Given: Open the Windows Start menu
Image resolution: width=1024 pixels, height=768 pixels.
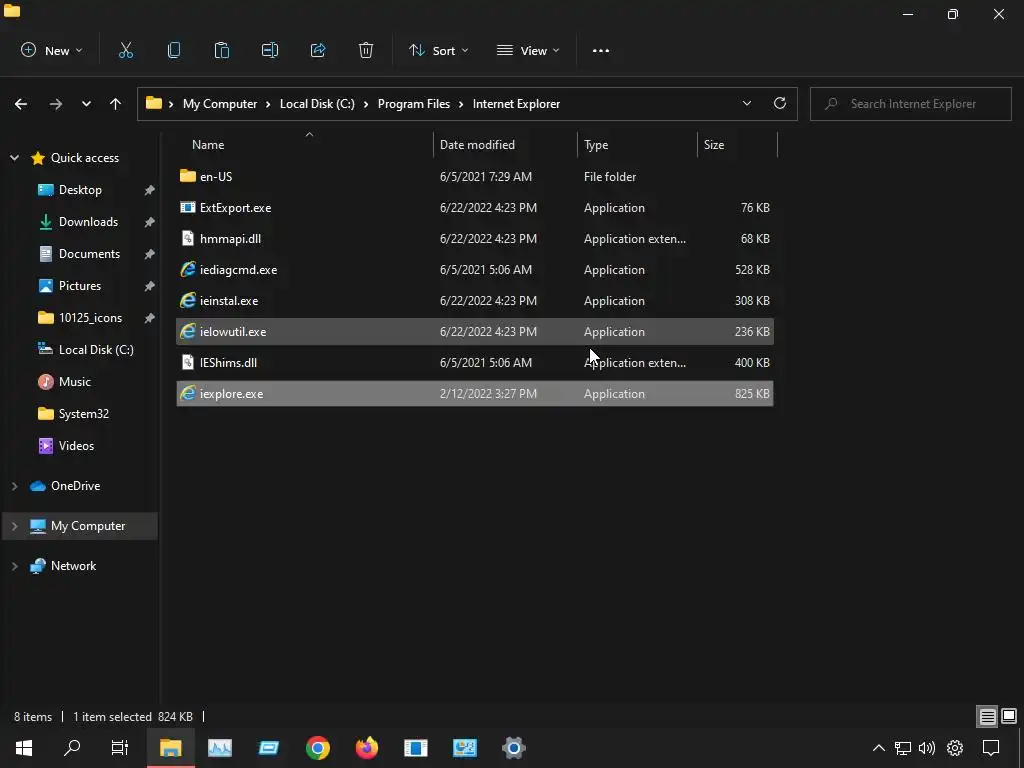Looking at the screenshot, I should click(x=24, y=748).
